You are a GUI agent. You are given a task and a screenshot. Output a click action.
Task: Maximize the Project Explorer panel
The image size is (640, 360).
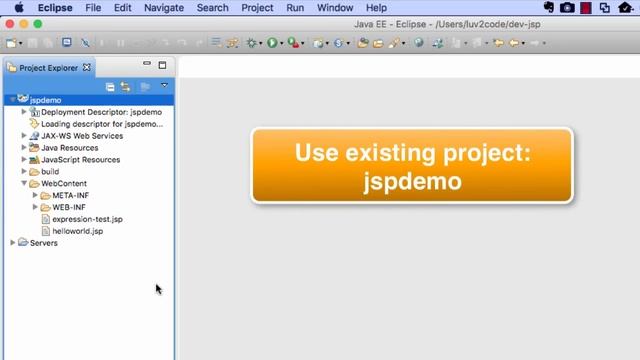(162, 65)
